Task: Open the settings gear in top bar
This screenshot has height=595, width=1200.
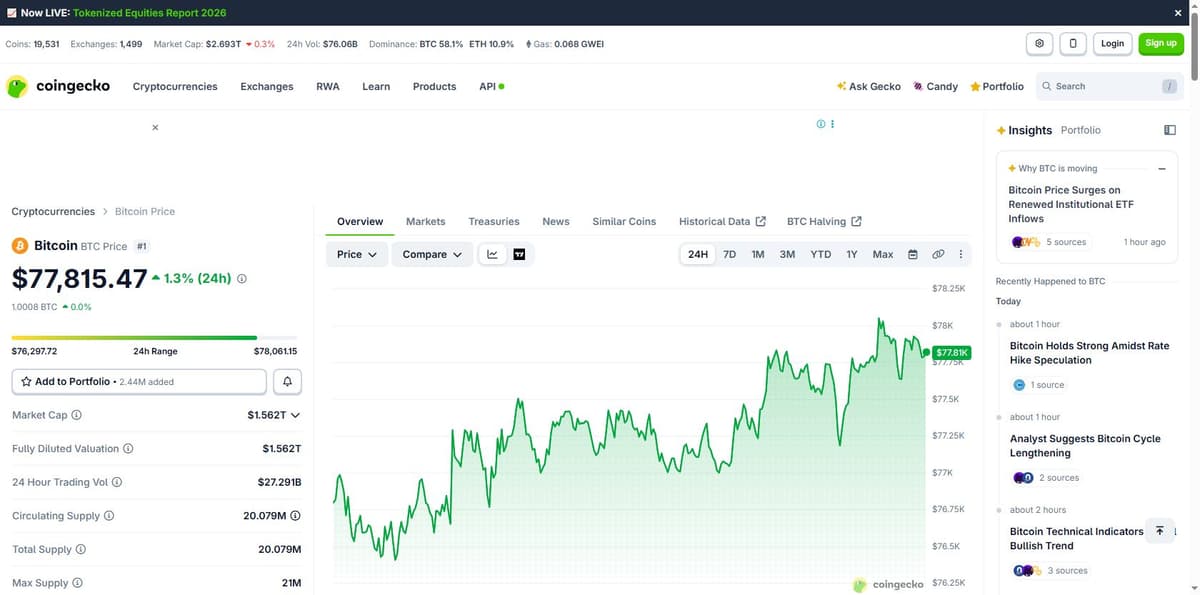Action: 1040,43
